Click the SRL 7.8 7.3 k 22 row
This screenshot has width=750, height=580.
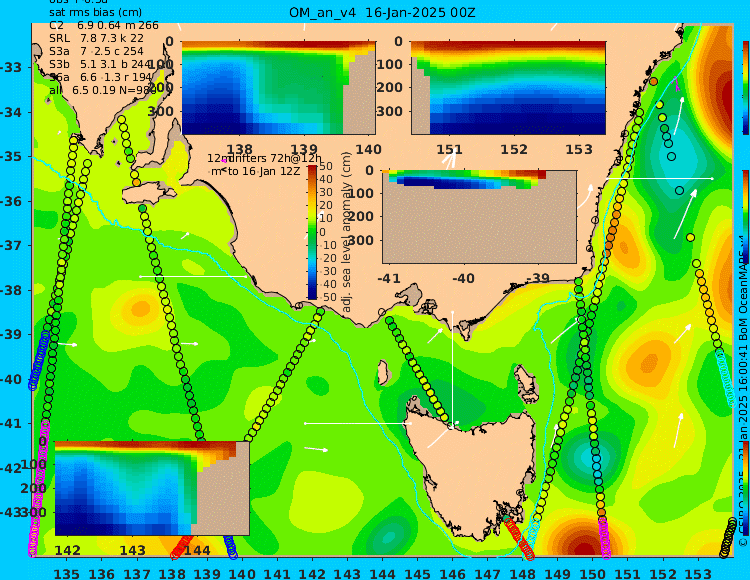click(96, 38)
